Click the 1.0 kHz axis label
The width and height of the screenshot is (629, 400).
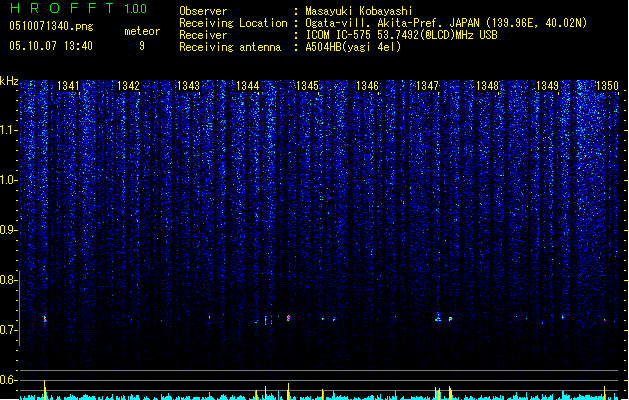[x=8, y=180]
